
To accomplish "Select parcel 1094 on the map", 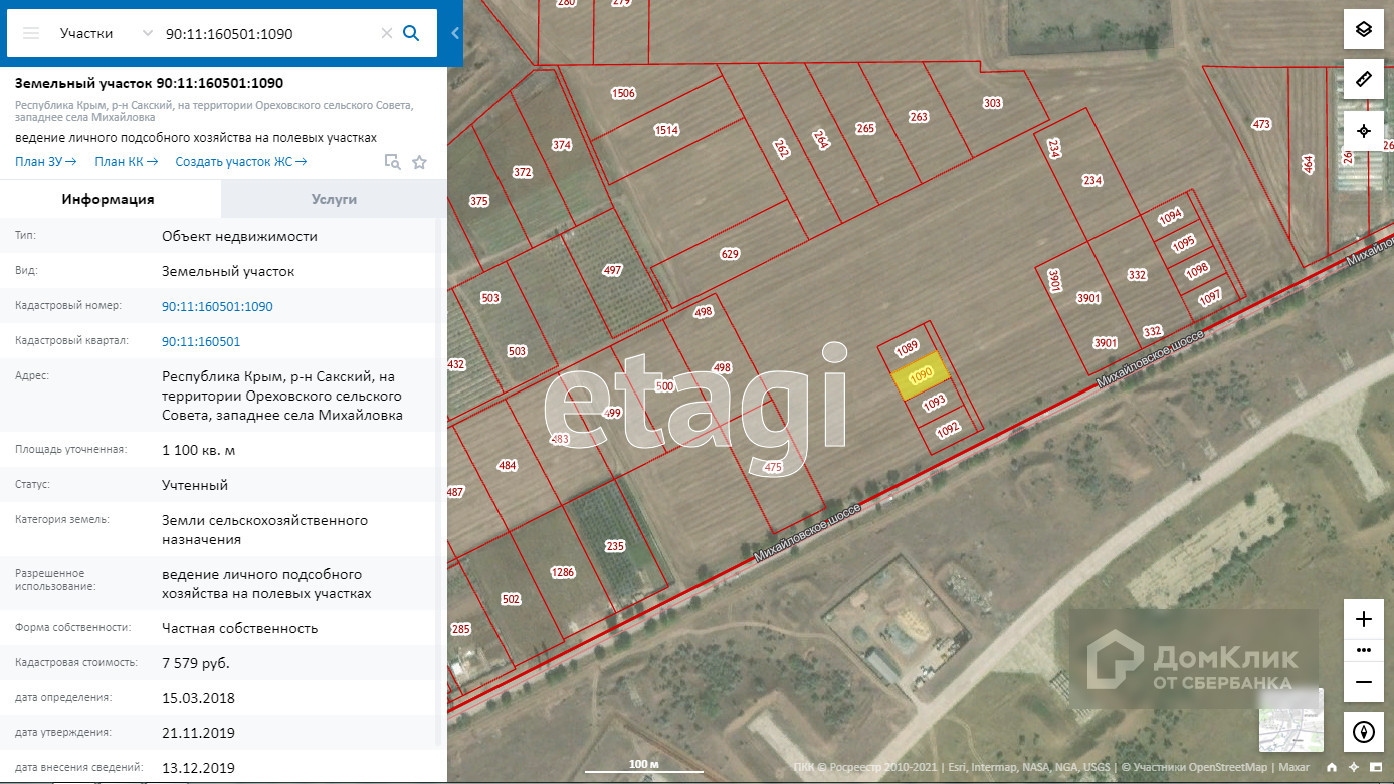I will (1170, 215).
